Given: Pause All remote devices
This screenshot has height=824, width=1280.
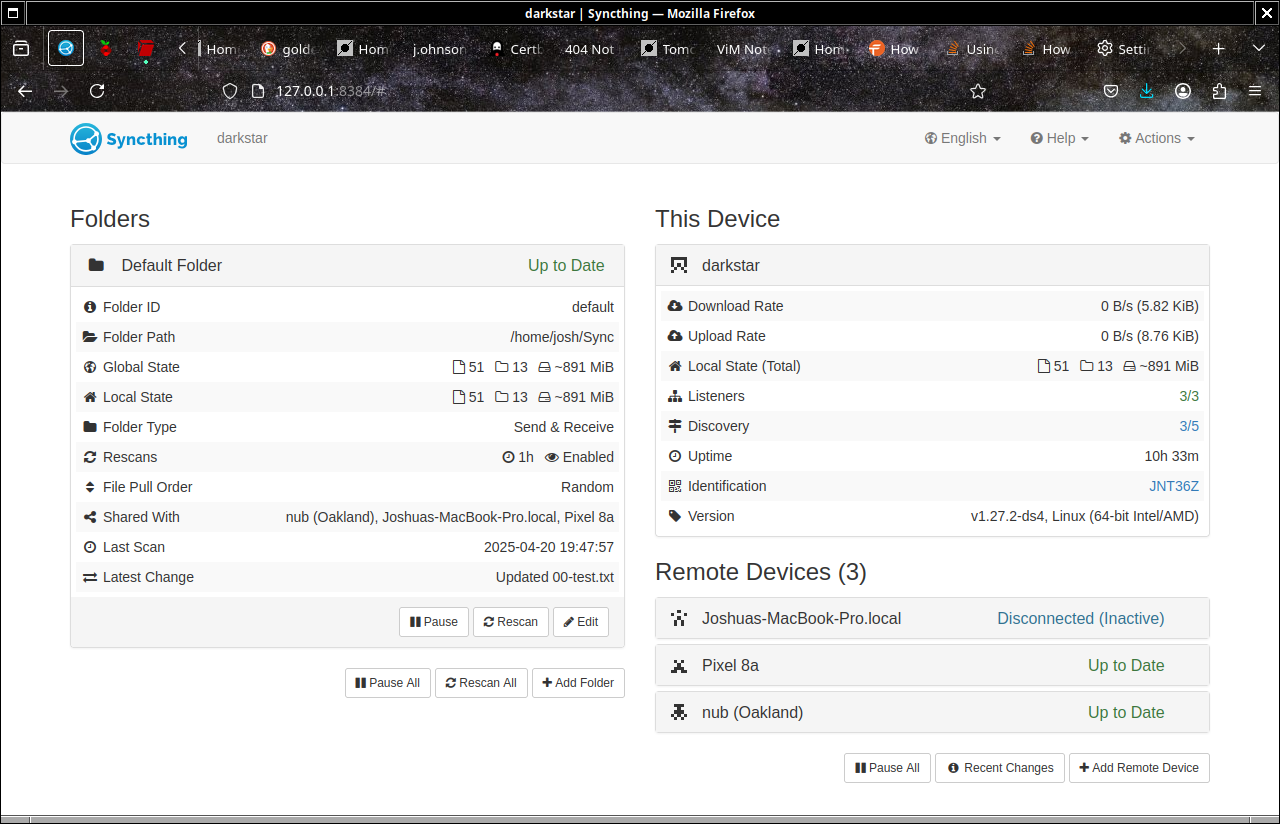Looking at the screenshot, I should [x=887, y=768].
